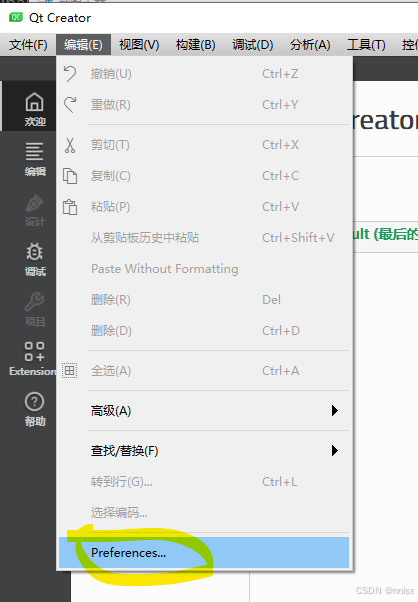This screenshot has height=602, width=418.
Task: Open the 调试(D) menu
Action: (253, 45)
